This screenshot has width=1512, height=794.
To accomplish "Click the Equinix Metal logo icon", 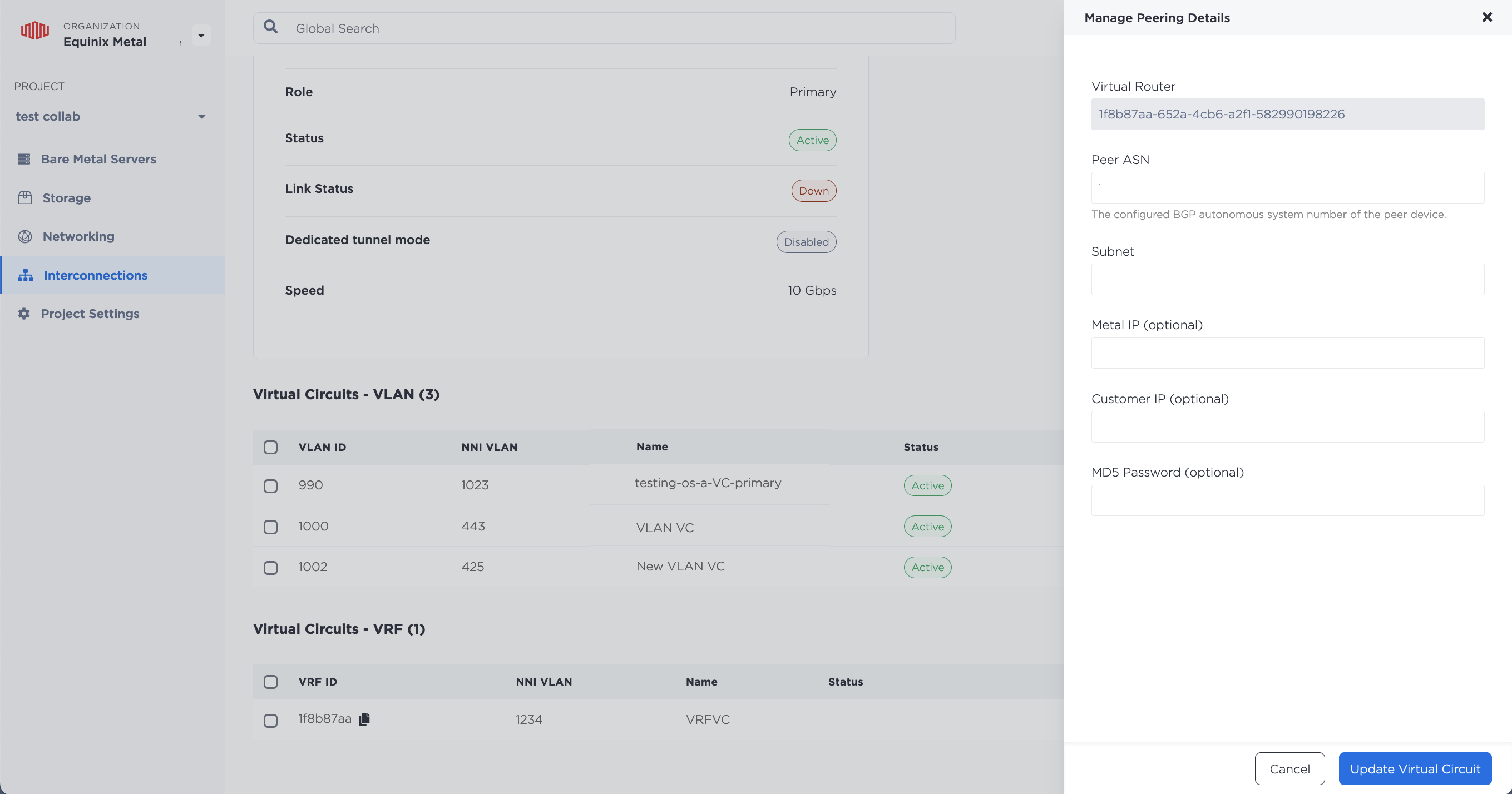I will click(34, 31).
